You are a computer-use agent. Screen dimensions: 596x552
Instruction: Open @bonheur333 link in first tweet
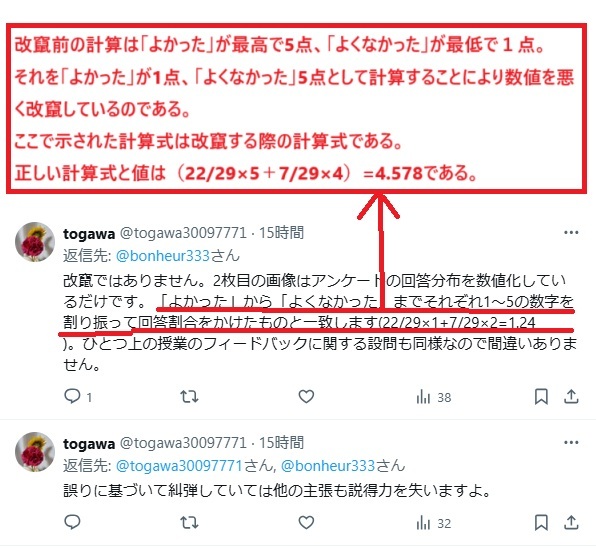[x=163, y=256]
